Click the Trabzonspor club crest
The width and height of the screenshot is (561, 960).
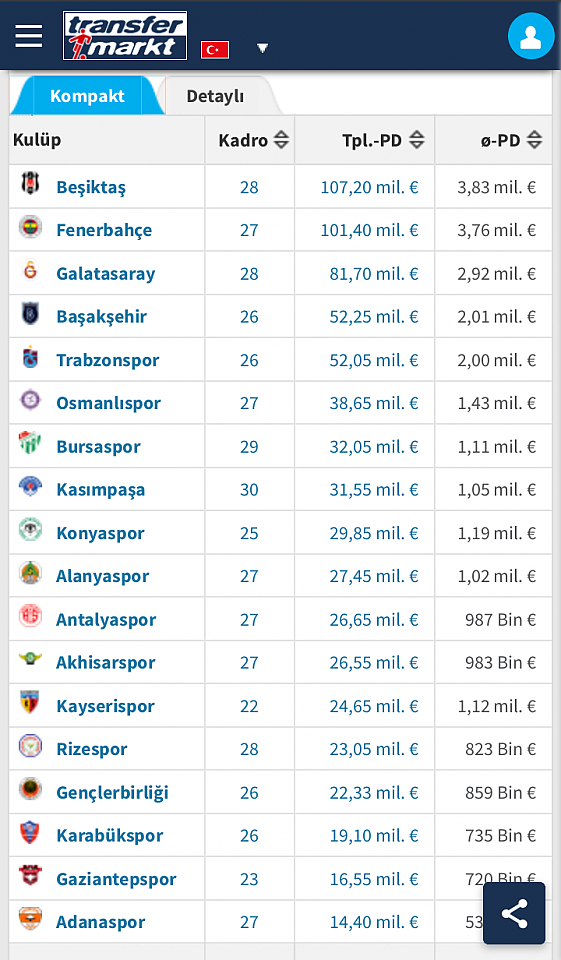[30, 357]
